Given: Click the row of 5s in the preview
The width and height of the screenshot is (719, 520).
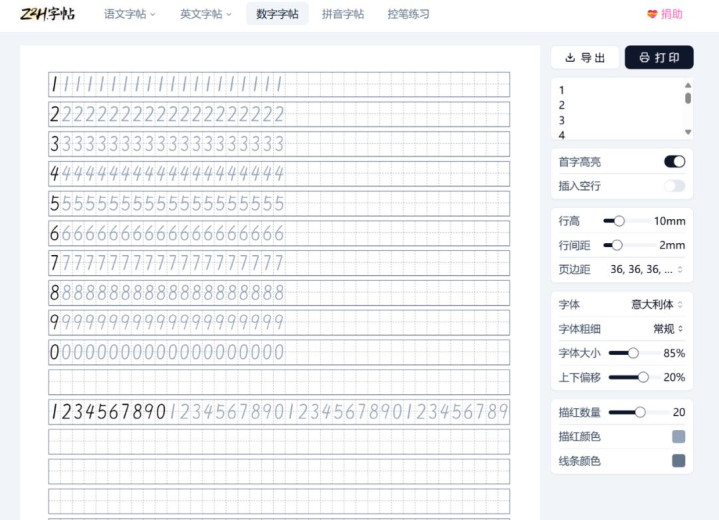Looking at the screenshot, I should click(279, 204).
